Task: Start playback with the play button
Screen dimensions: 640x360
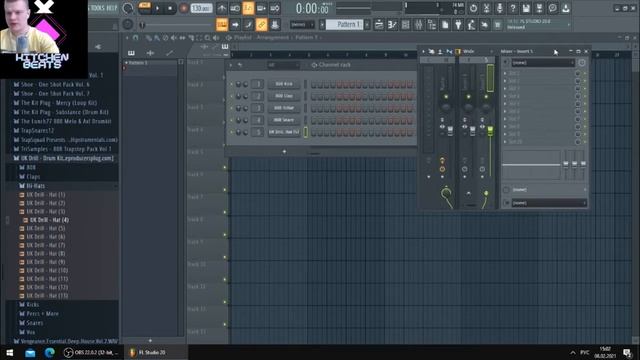Action: [x=158, y=8]
